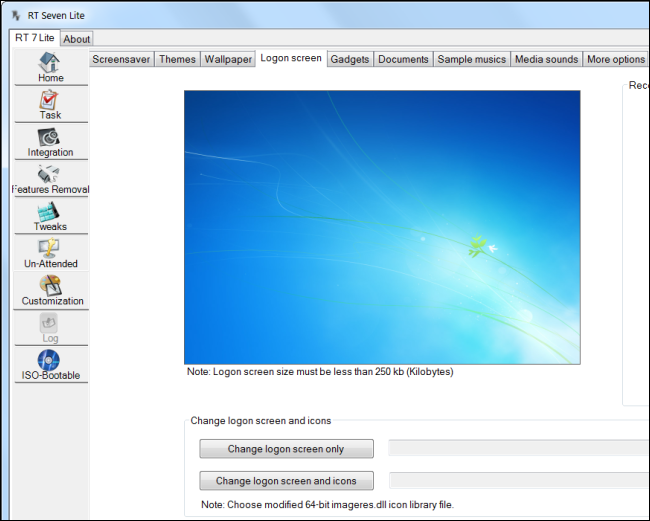
Task: Click Change logon screen only button
Action: [x=286, y=449]
